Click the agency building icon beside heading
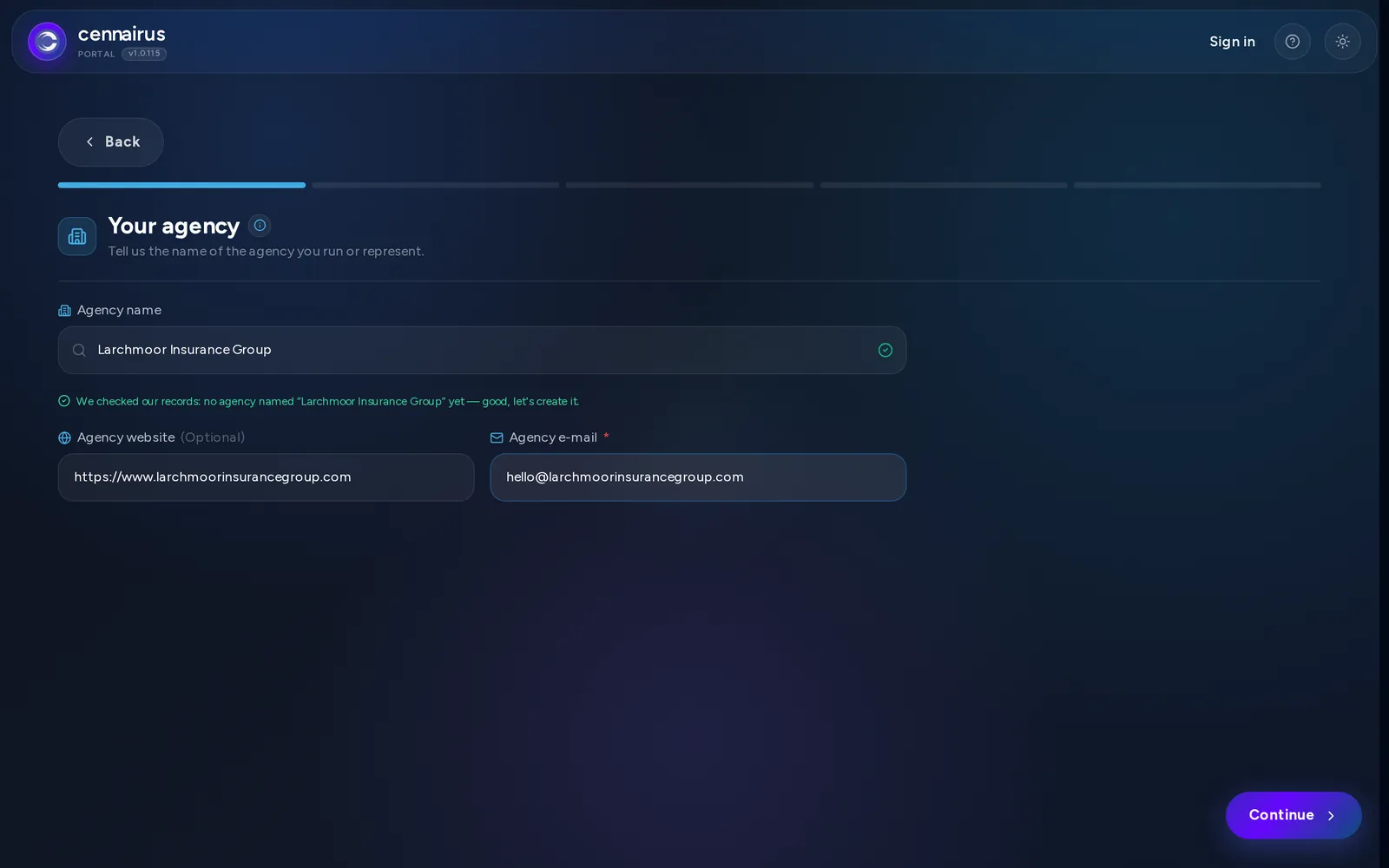The image size is (1389, 868). (77, 236)
